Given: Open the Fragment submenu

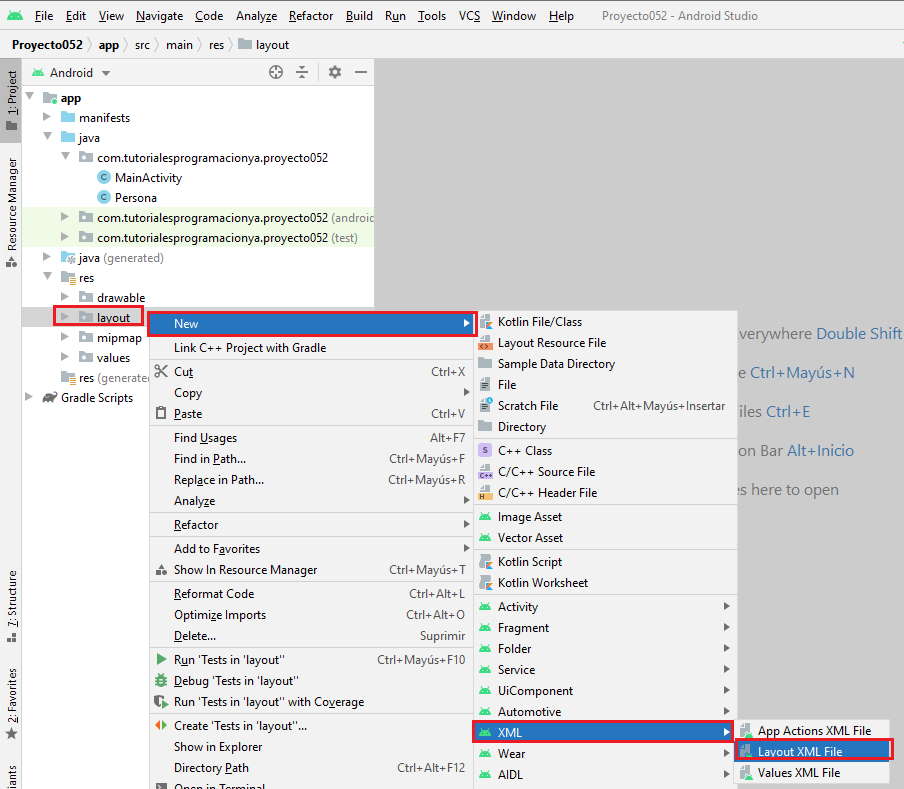Looking at the screenshot, I should [x=605, y=628].
